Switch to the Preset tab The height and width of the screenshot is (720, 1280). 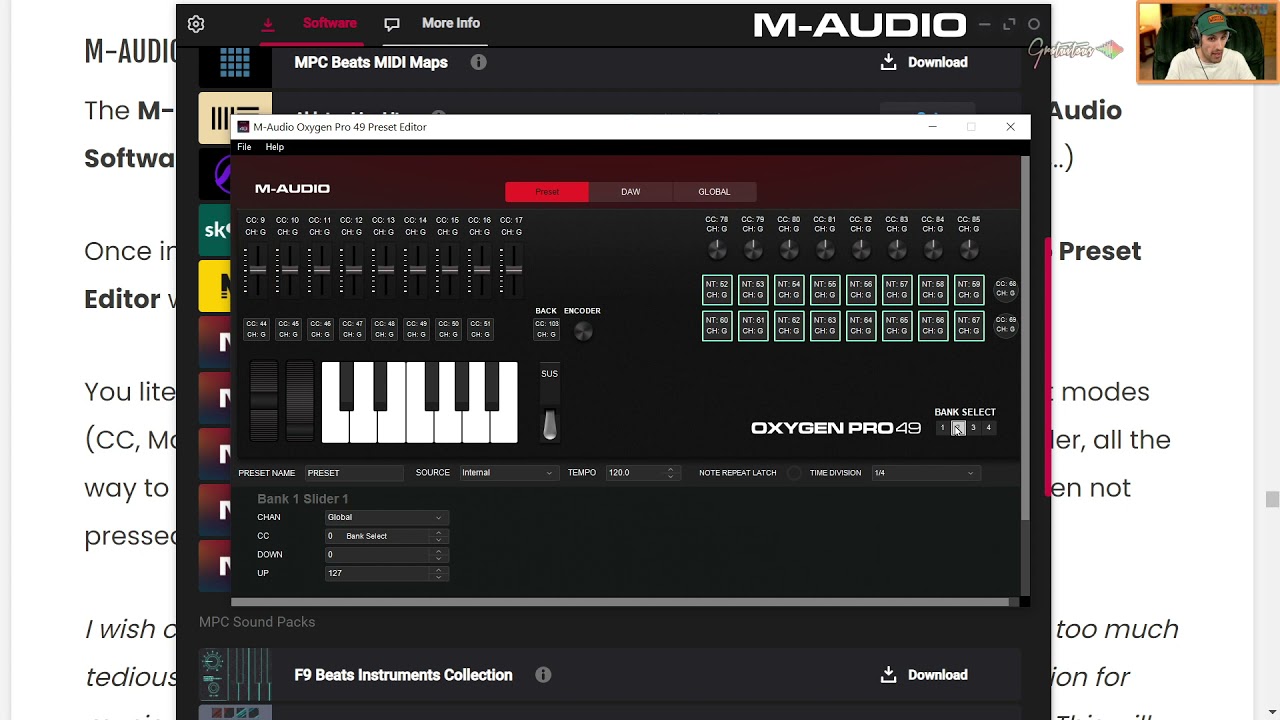[547, 192]
